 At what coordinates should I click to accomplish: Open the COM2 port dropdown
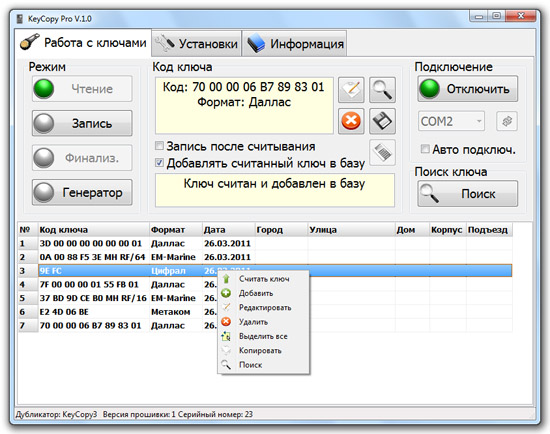pyautogui.click(x=451, y=121)
